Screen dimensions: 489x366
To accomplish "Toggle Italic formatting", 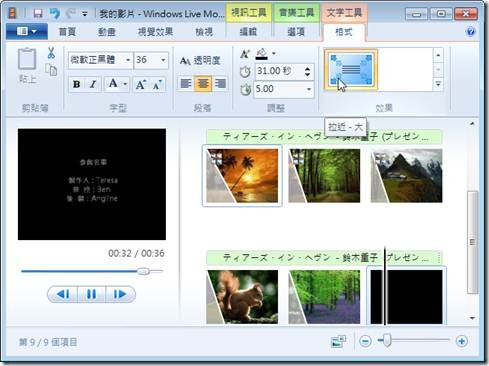I will coord(93,84).
